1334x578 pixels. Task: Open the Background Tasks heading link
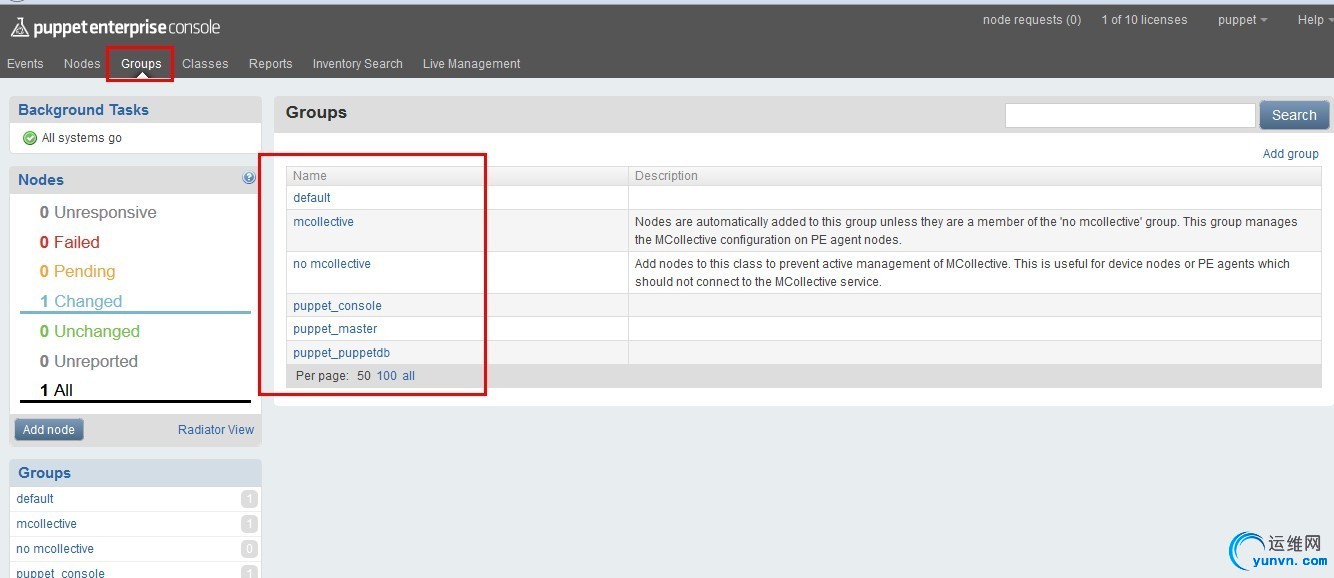(x=83, y=110)
